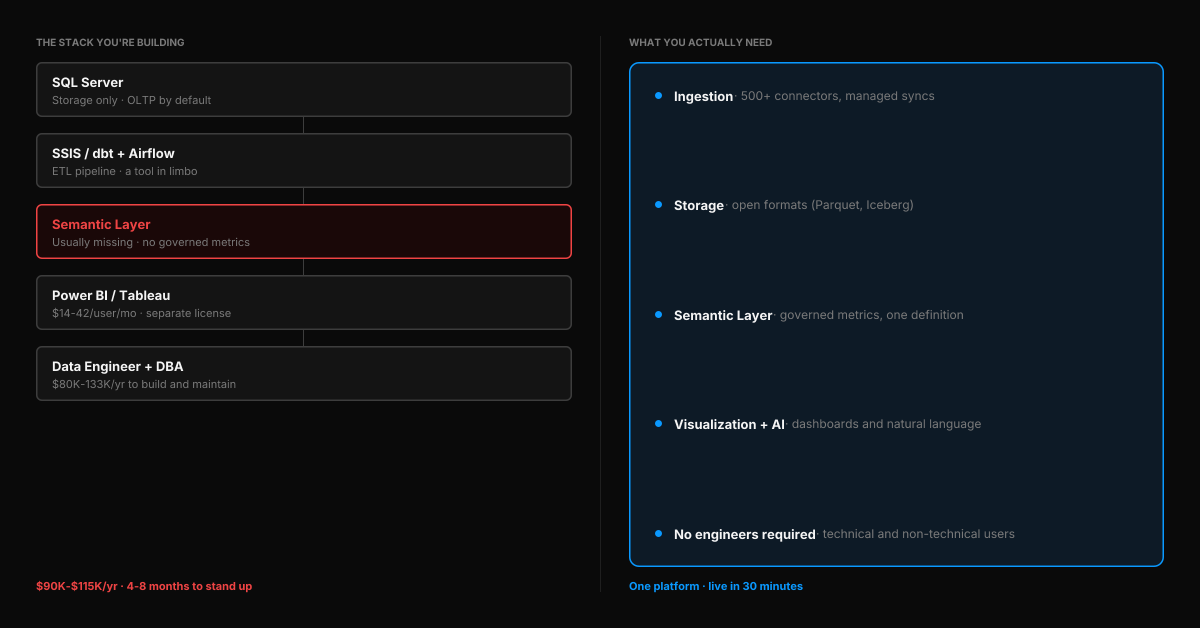Viewport: 1200px width, 628px height.
Task: Click 'One platform · live in 30 minutes'
Action: click(716, 586)
